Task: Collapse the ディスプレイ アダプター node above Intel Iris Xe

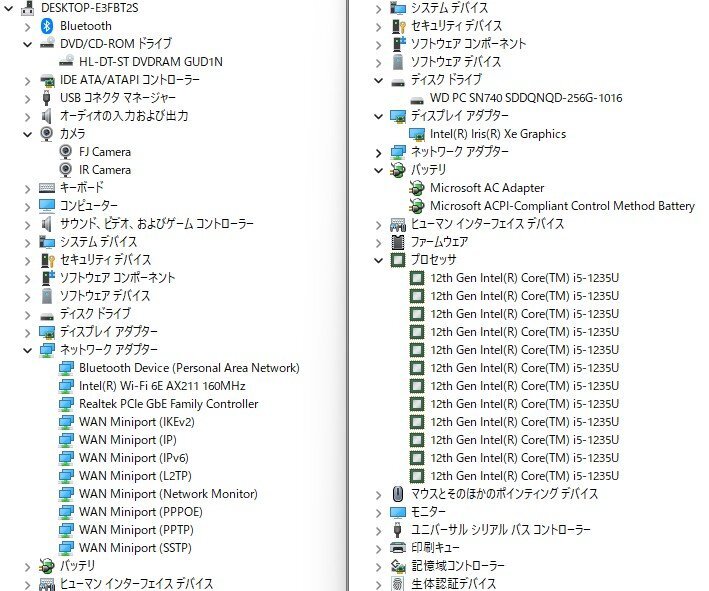Action: coord(378,117)
